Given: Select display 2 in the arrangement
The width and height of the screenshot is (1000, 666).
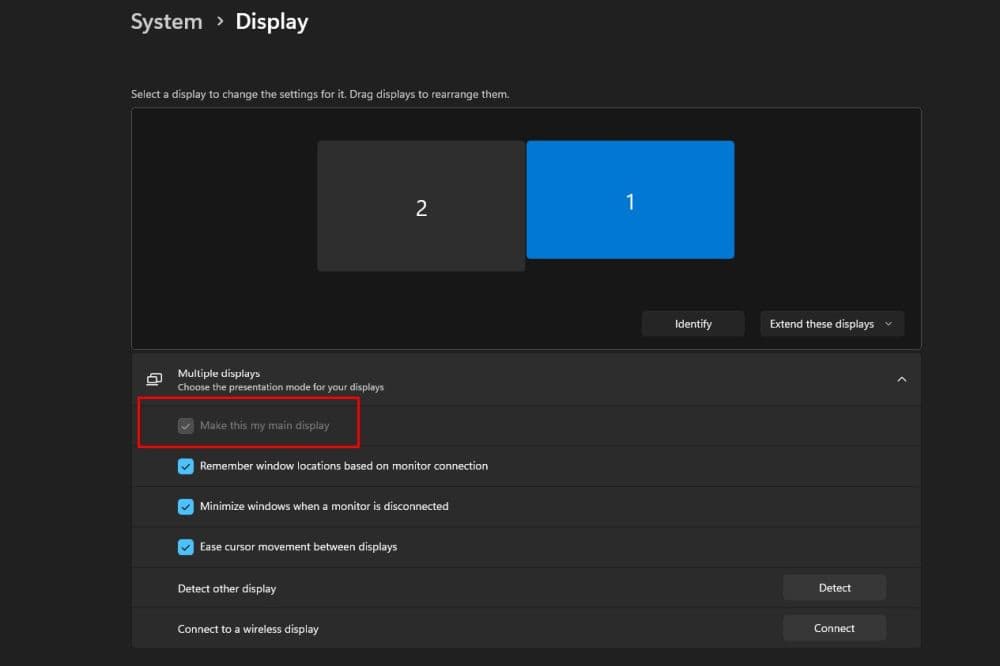Looking at the screenshot, I should tap(421, 206).
